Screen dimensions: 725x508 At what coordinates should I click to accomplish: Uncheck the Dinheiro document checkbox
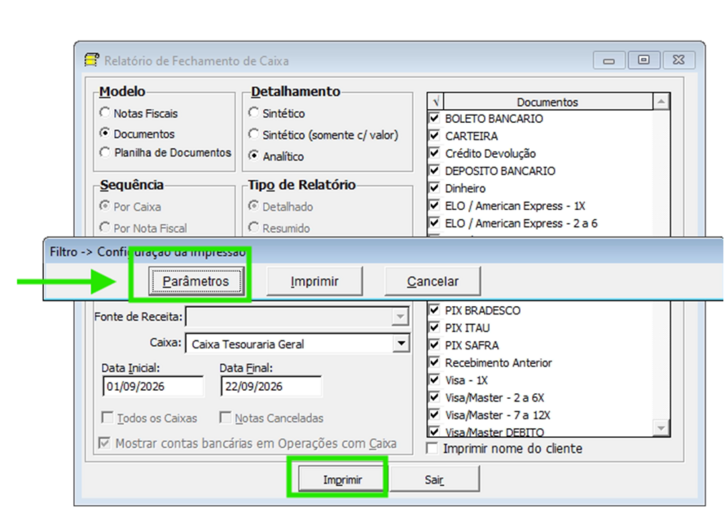pyautogui.click(x=434, y=188)
